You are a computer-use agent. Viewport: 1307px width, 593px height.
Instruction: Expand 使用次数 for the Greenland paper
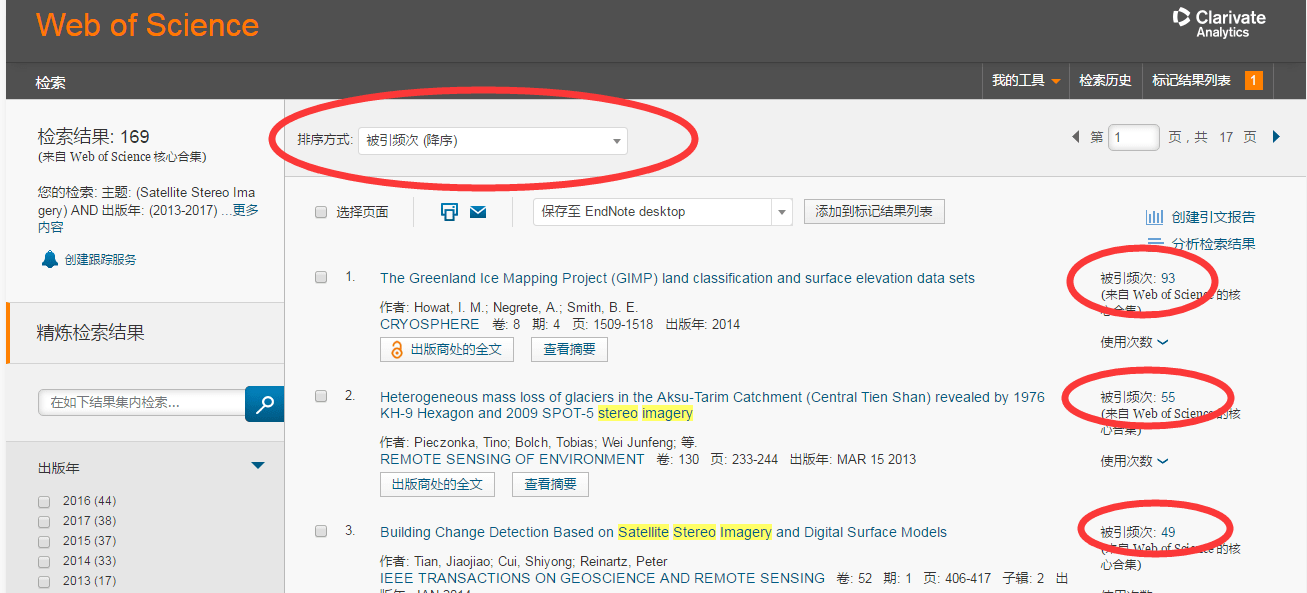[x=1134, y=342]
